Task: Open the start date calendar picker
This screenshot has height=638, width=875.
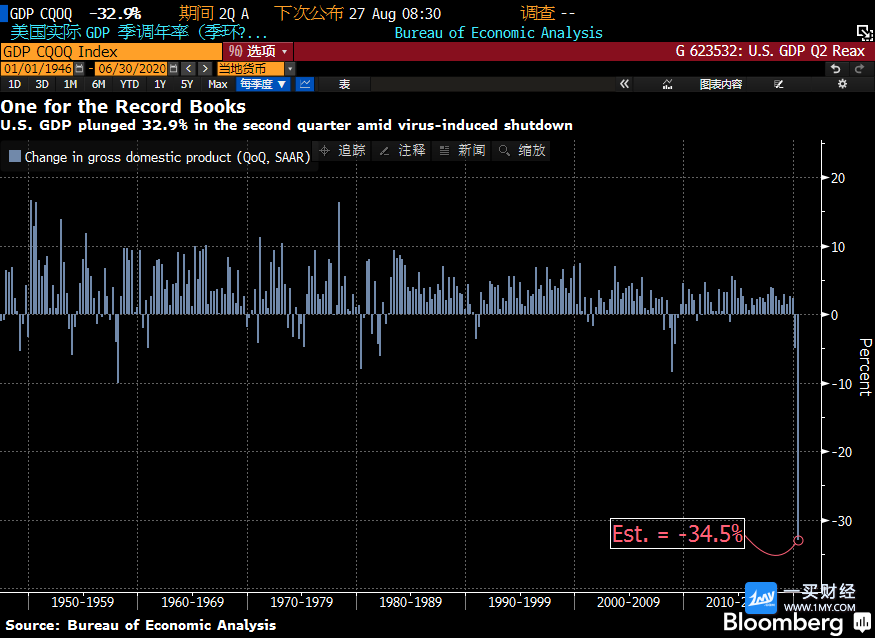Action: tap(79, 69)
